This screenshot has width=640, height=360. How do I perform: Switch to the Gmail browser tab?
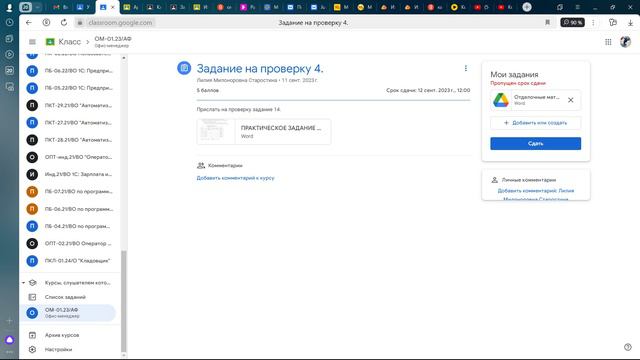(x=60, y=7)
